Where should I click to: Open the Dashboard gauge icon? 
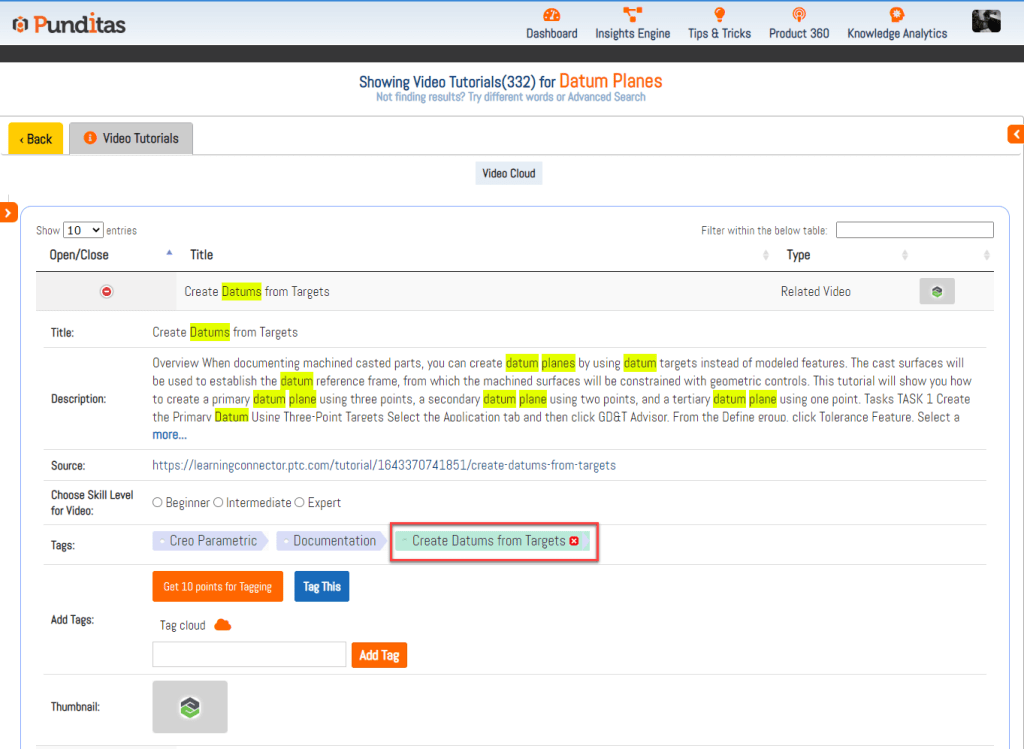551,15
